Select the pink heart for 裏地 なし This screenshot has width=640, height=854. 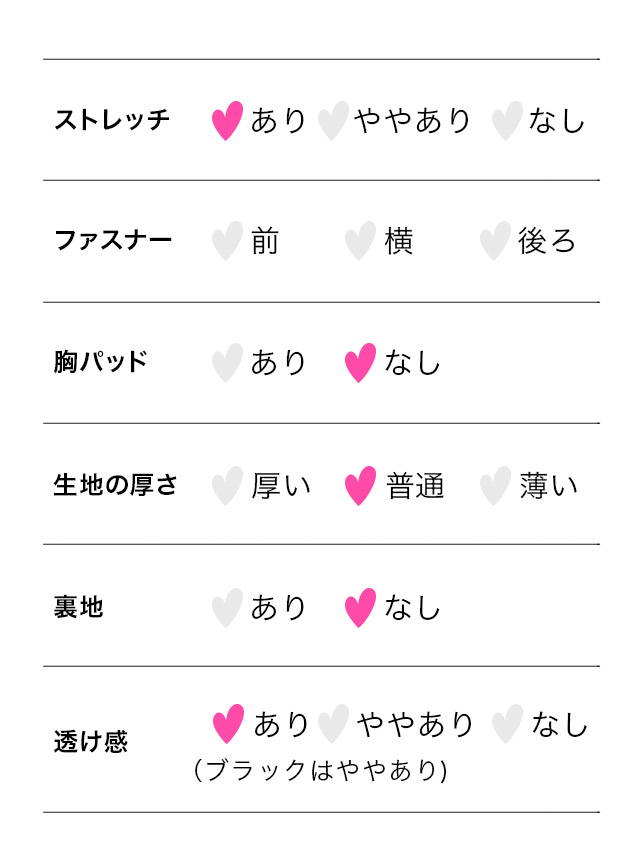pos(360,608)
